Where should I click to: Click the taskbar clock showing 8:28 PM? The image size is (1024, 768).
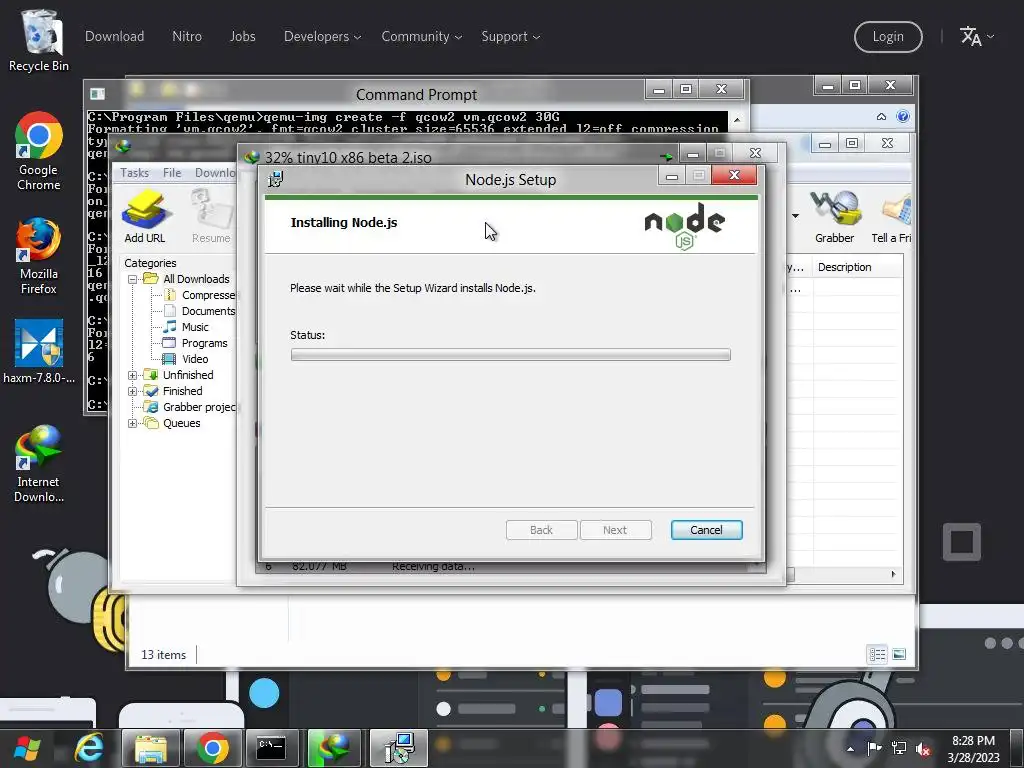tap(973, 748)
